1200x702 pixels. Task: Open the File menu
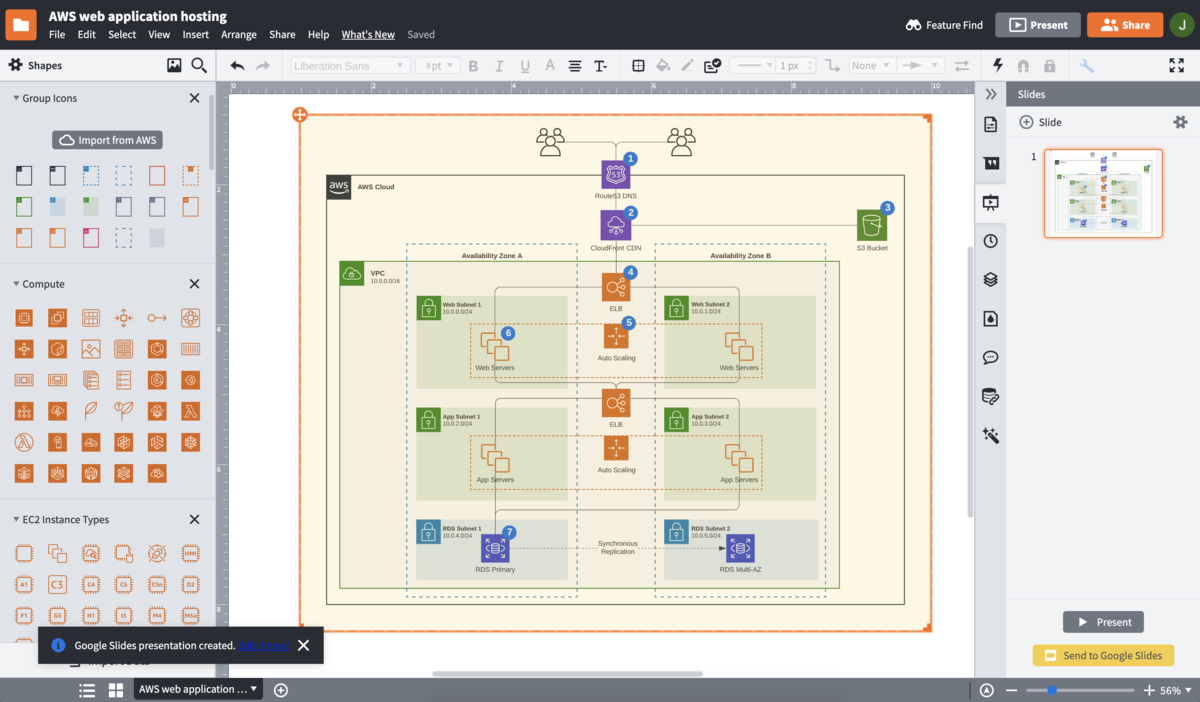click(x=57, y=34)
